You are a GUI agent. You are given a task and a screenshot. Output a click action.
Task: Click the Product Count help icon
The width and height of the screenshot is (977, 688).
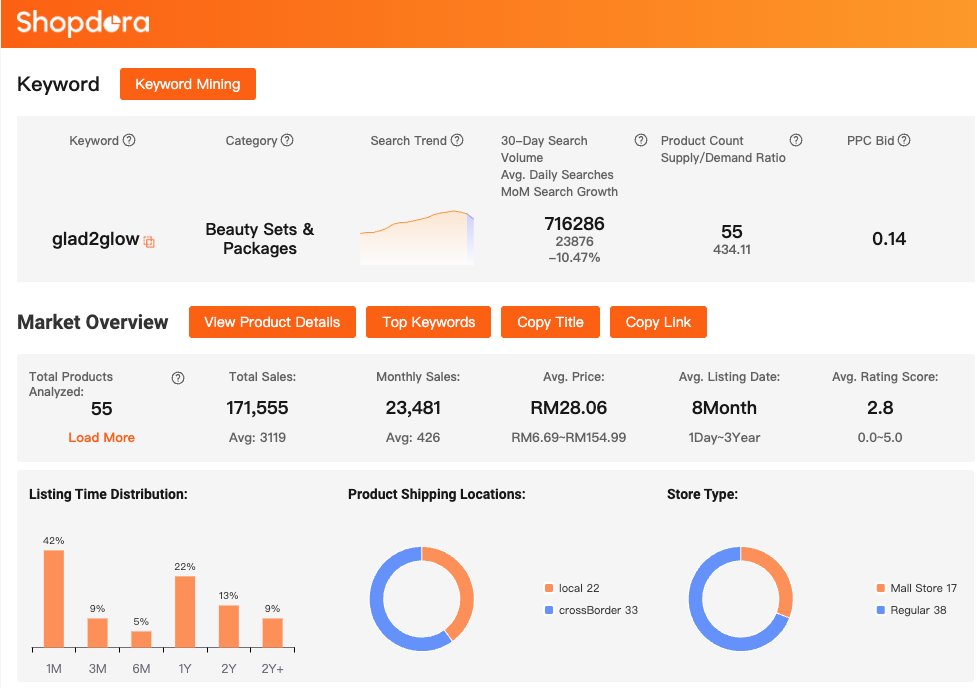pos(796,141)
